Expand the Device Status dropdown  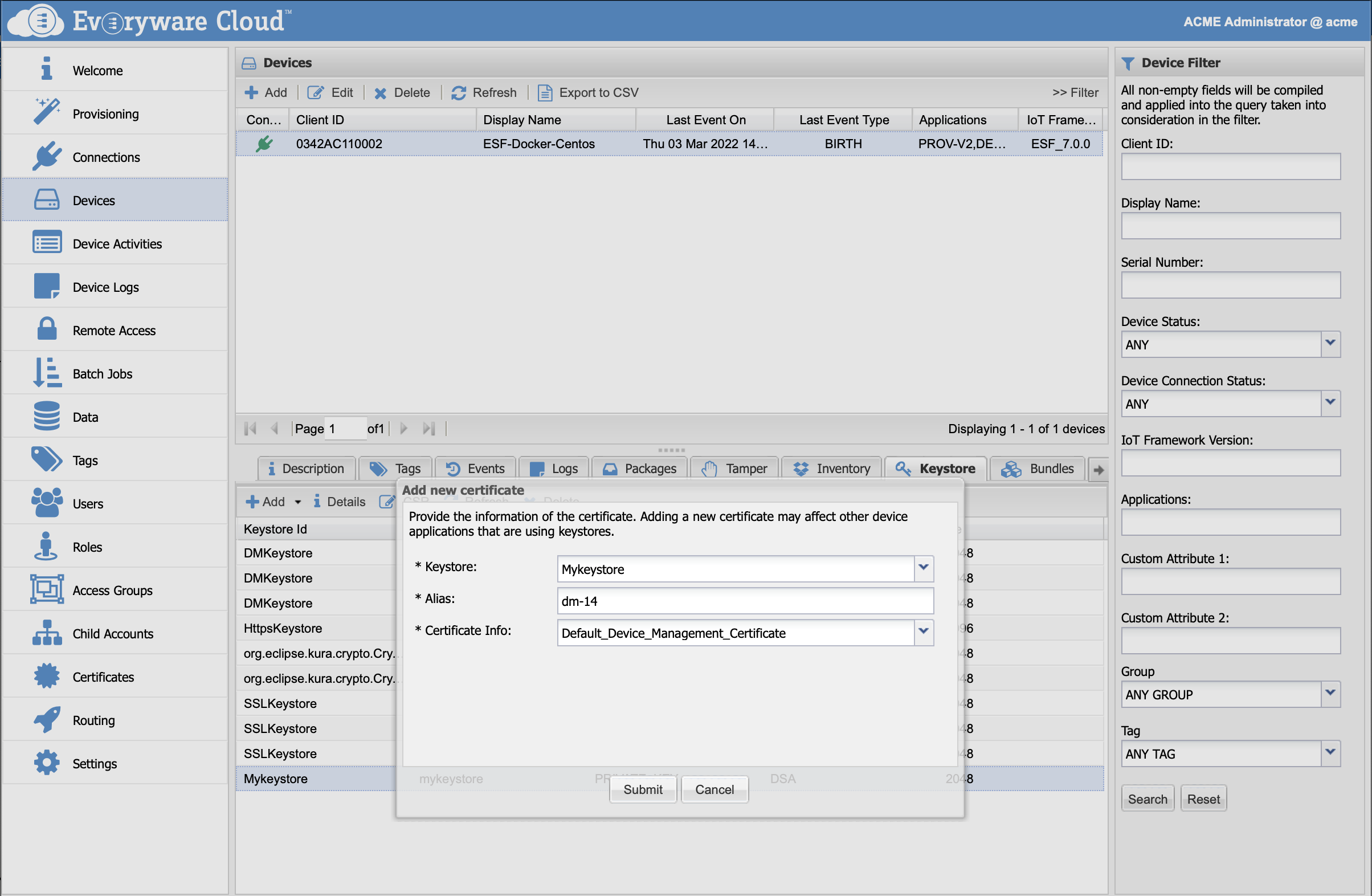click(x=1330, y=344)
